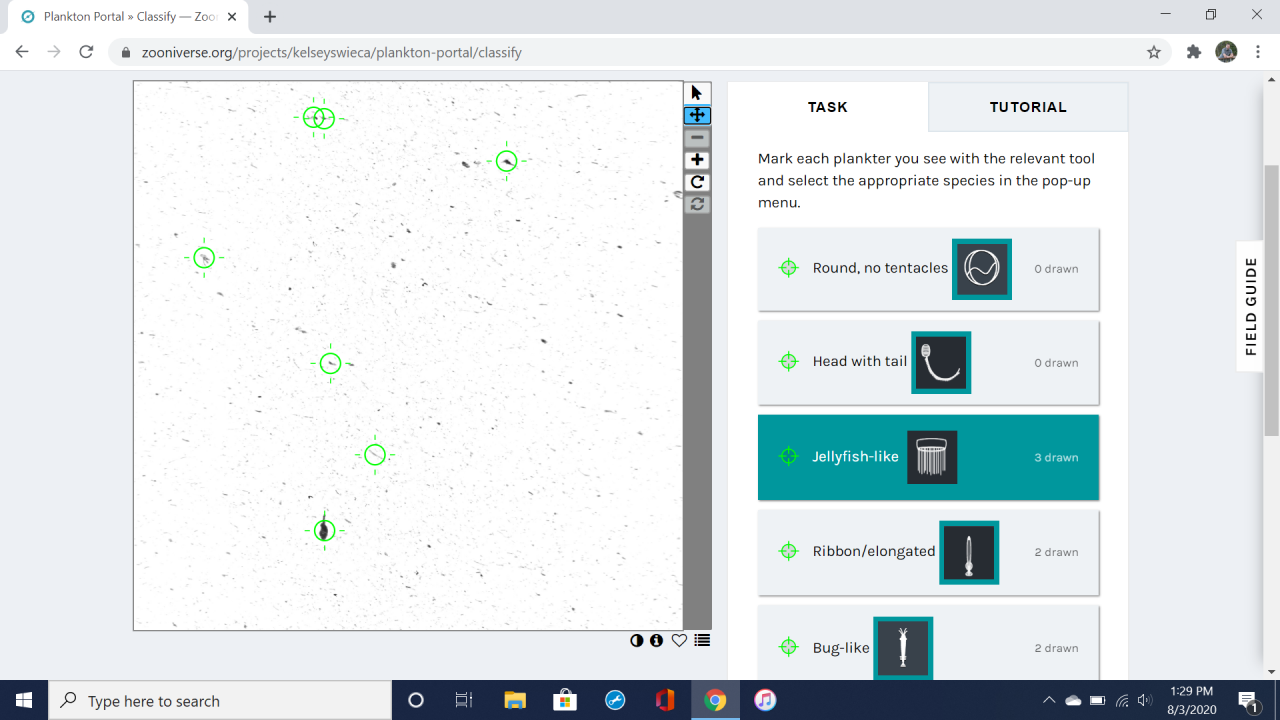Go forward in browser history
The height and width of the screenshot is (720, 1280).
[54, 52]
